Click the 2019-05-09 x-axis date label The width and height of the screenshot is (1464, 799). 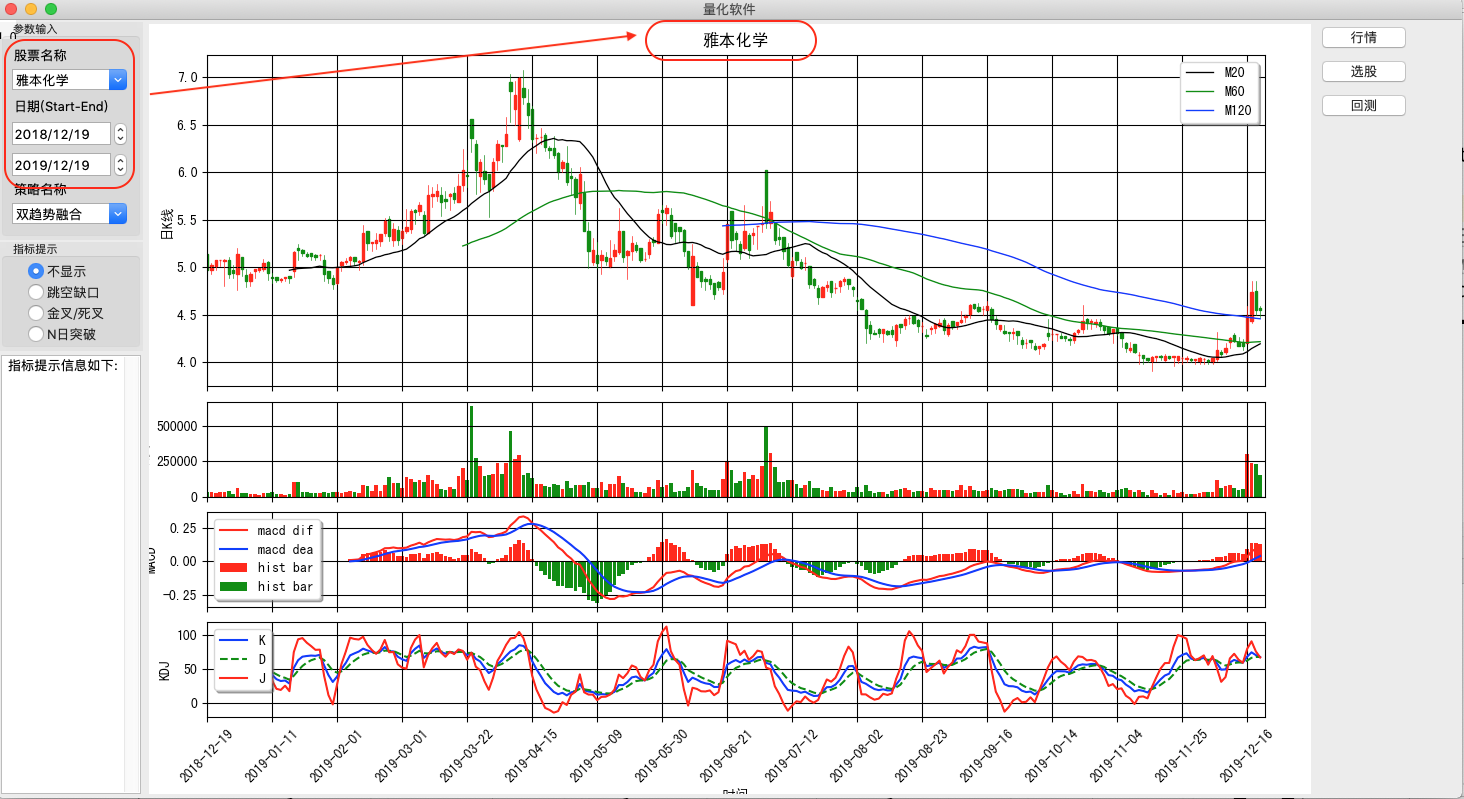tap(595, 754)
